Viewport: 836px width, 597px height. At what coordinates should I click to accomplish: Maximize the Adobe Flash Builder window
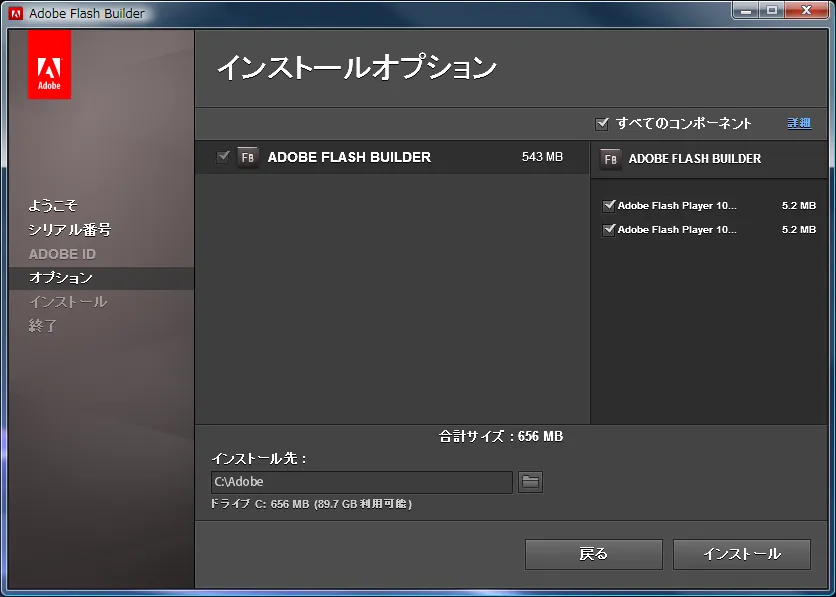click(771, 10)
